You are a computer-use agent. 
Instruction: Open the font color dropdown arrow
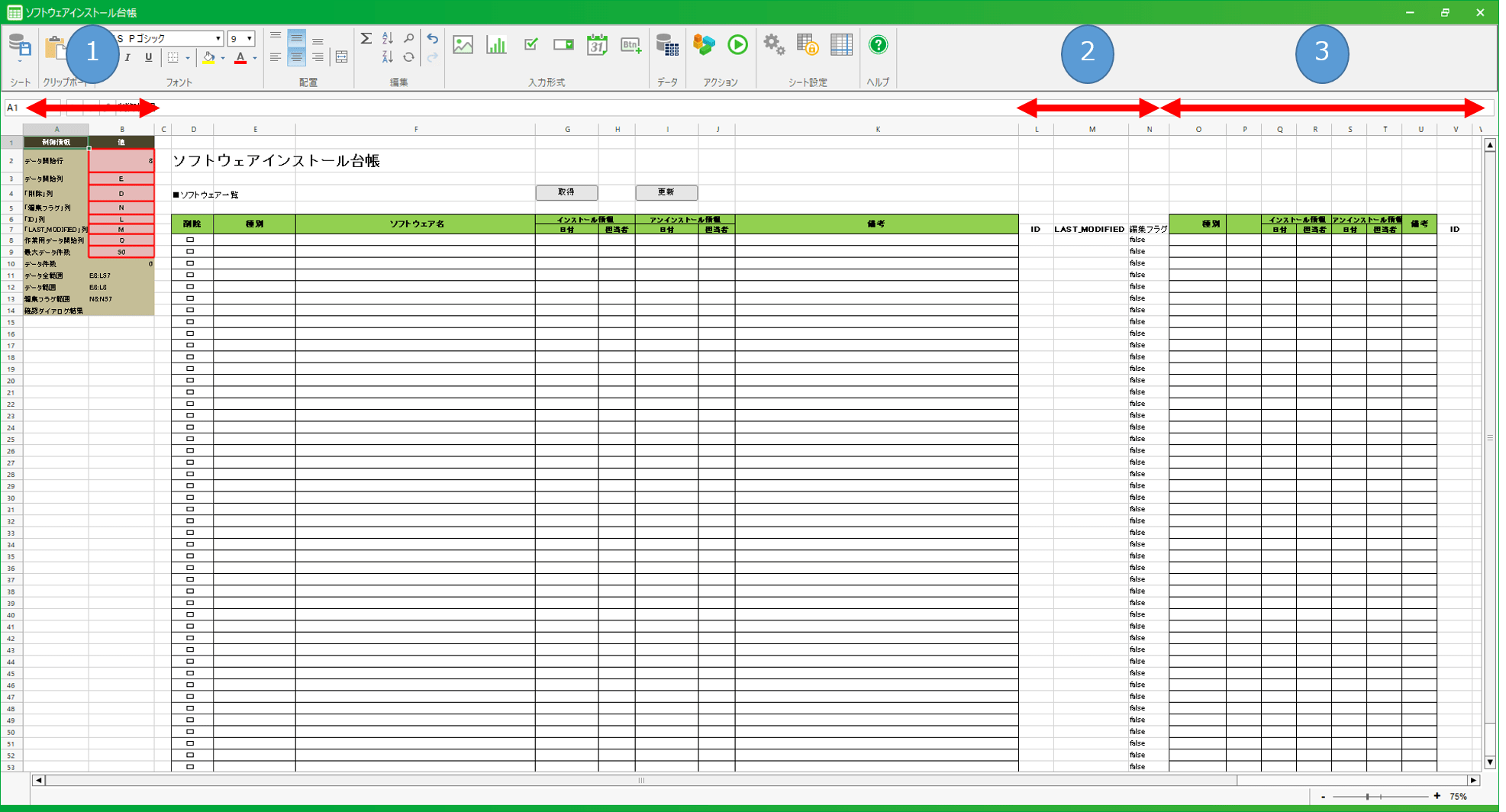click(x=255, y=58)
